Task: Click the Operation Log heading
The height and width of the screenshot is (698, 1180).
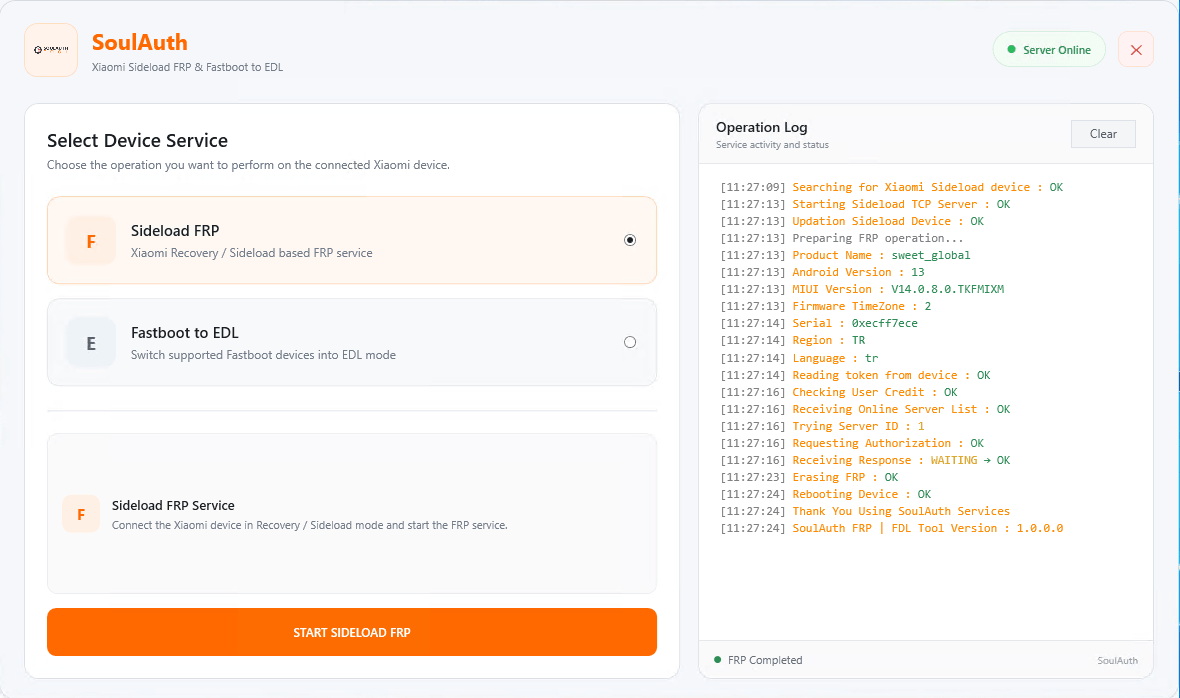Action: 762,127
